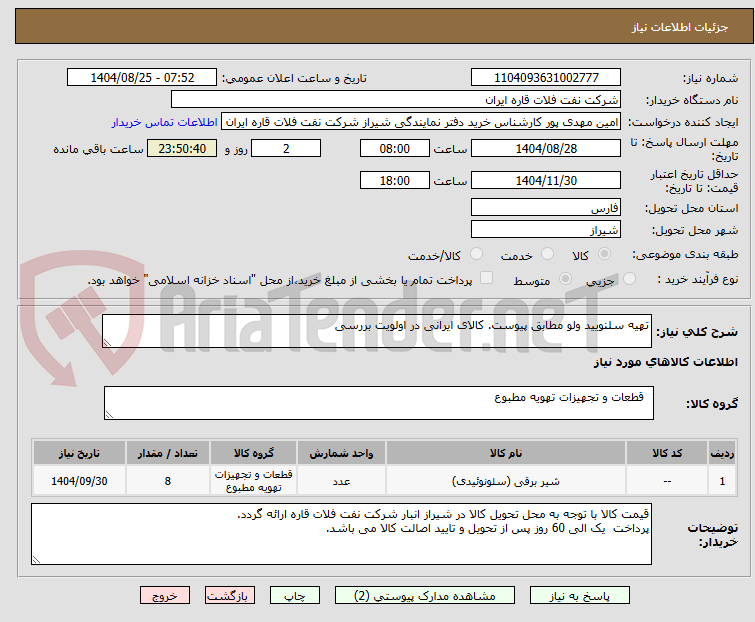
Task: Click the کد کالا column header
Action: (x=667, y=454)
